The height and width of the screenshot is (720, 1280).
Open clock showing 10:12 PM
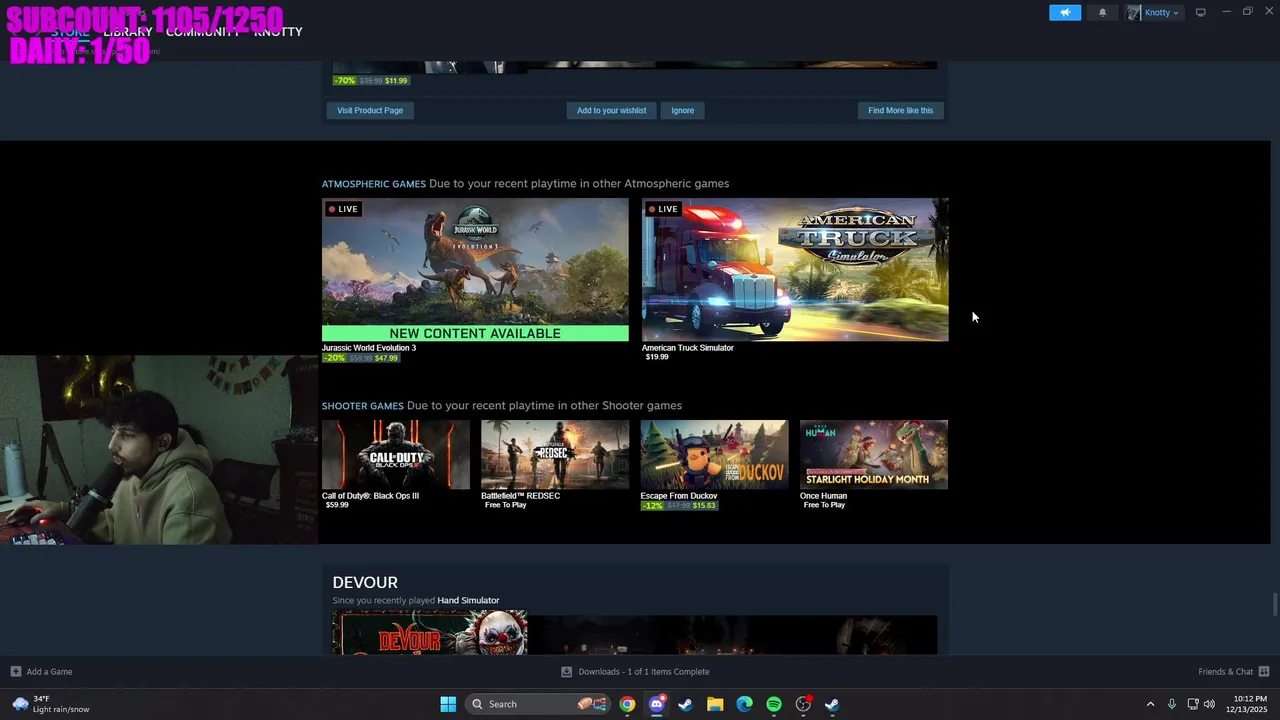1249,704
